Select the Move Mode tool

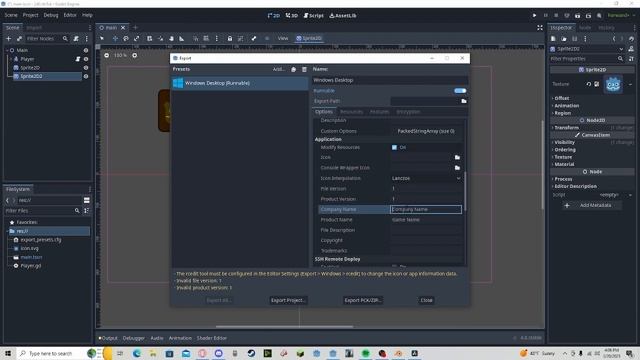(x=115, y=38)
